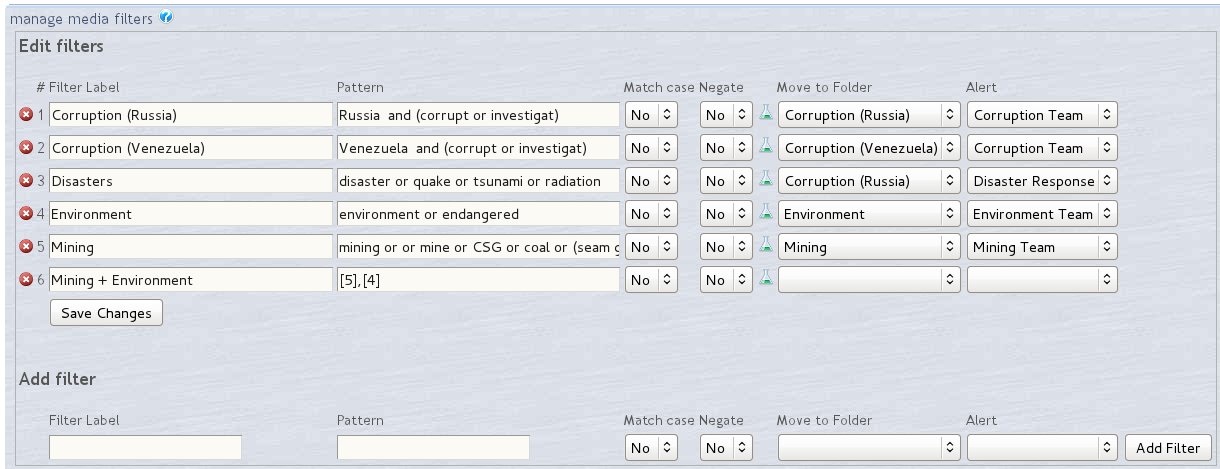Image resolution: width=1220 pixels, height=469 pixels.
Task: Click the Pattern field containing [5],[4]
Action: click(478, 280)
